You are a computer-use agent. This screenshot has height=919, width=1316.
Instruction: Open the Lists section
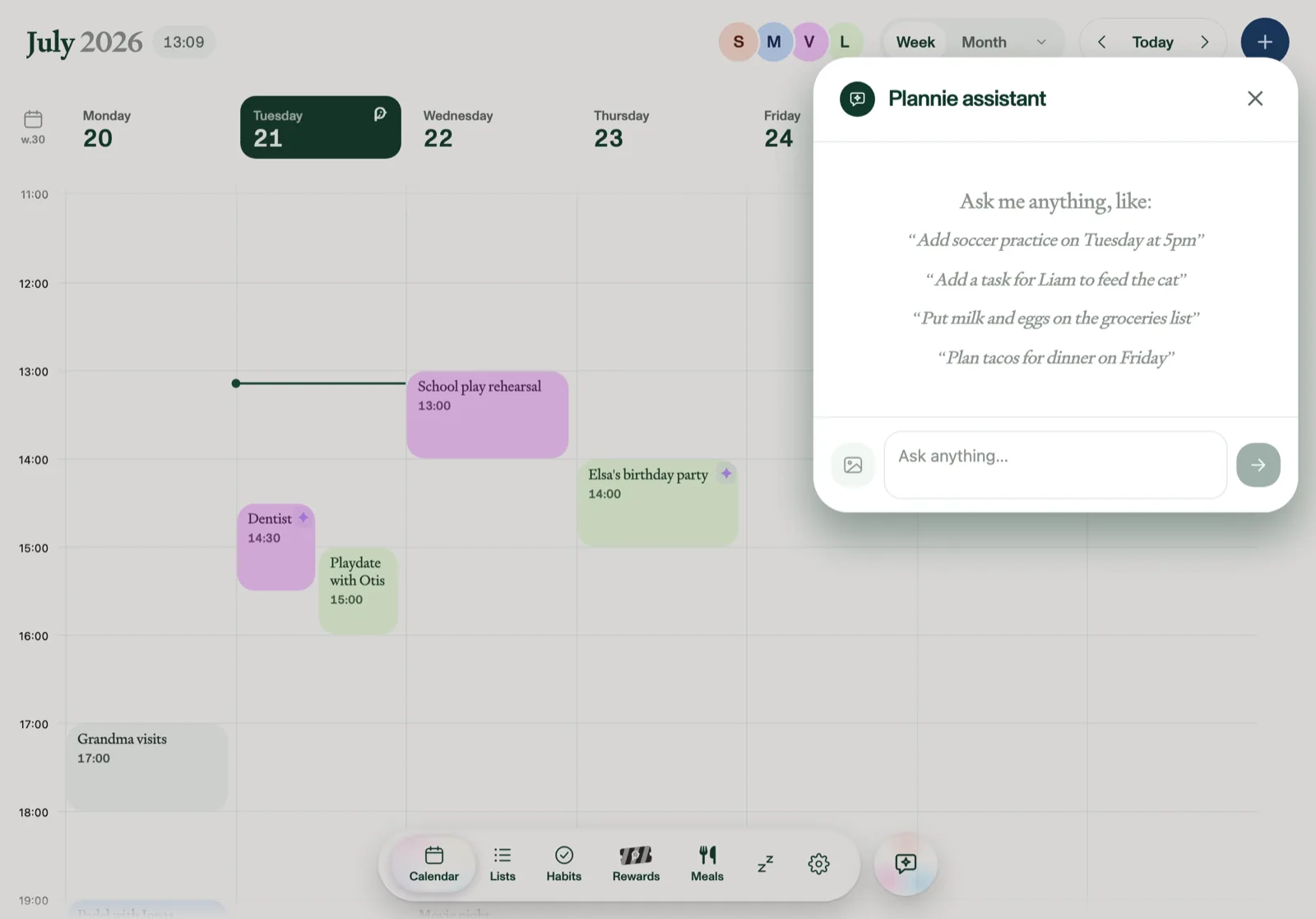click(x=503, y=864)
